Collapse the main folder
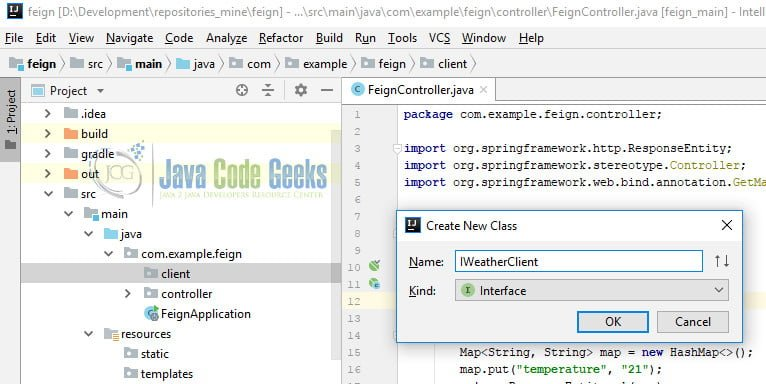The image size is (766, 384). 68,214
